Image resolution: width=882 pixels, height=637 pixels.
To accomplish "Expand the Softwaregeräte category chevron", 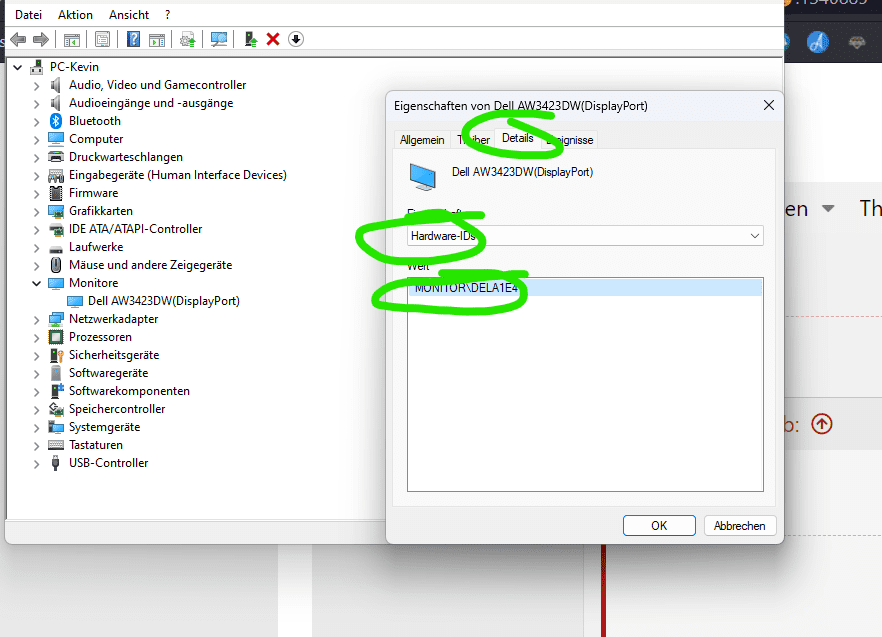I will pos(37,374).
